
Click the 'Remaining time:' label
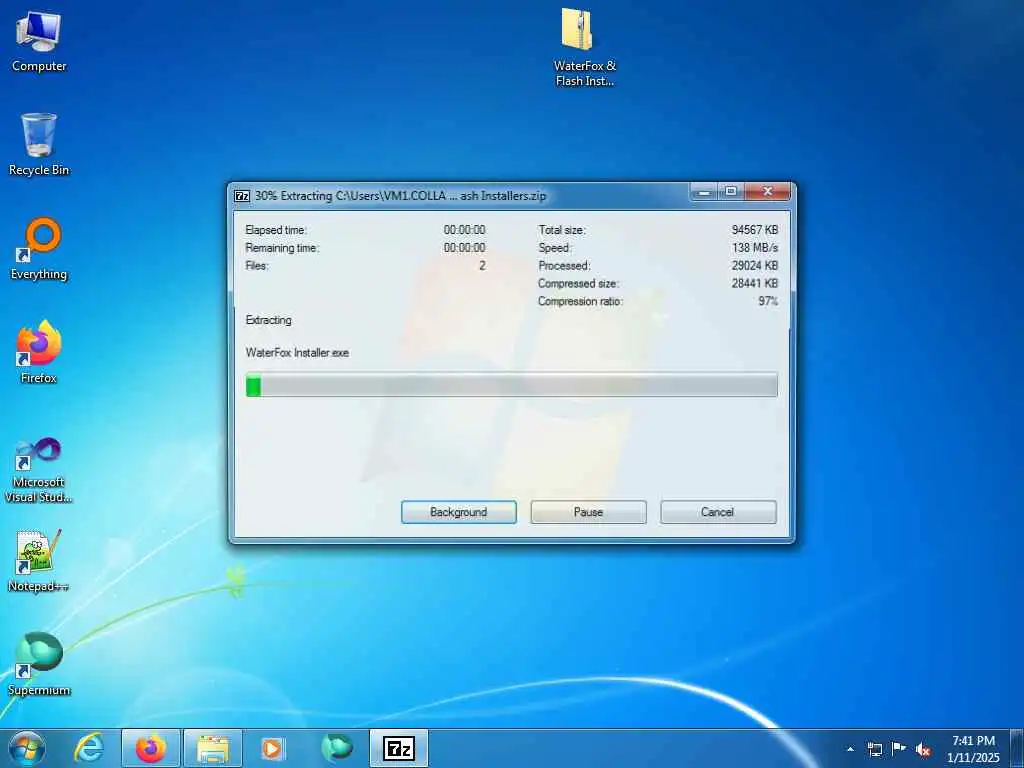pos(282,248)
